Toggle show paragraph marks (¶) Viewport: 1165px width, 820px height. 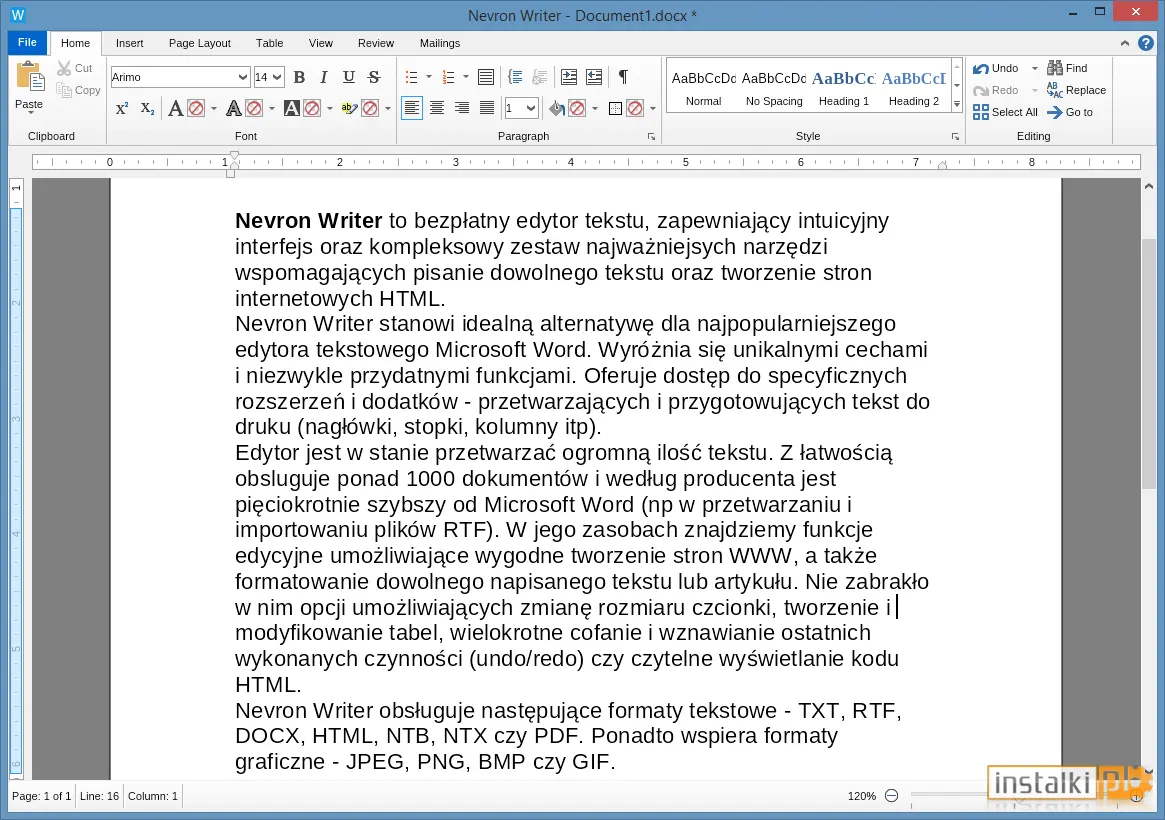pyautogui.click(x=623, y=77)
